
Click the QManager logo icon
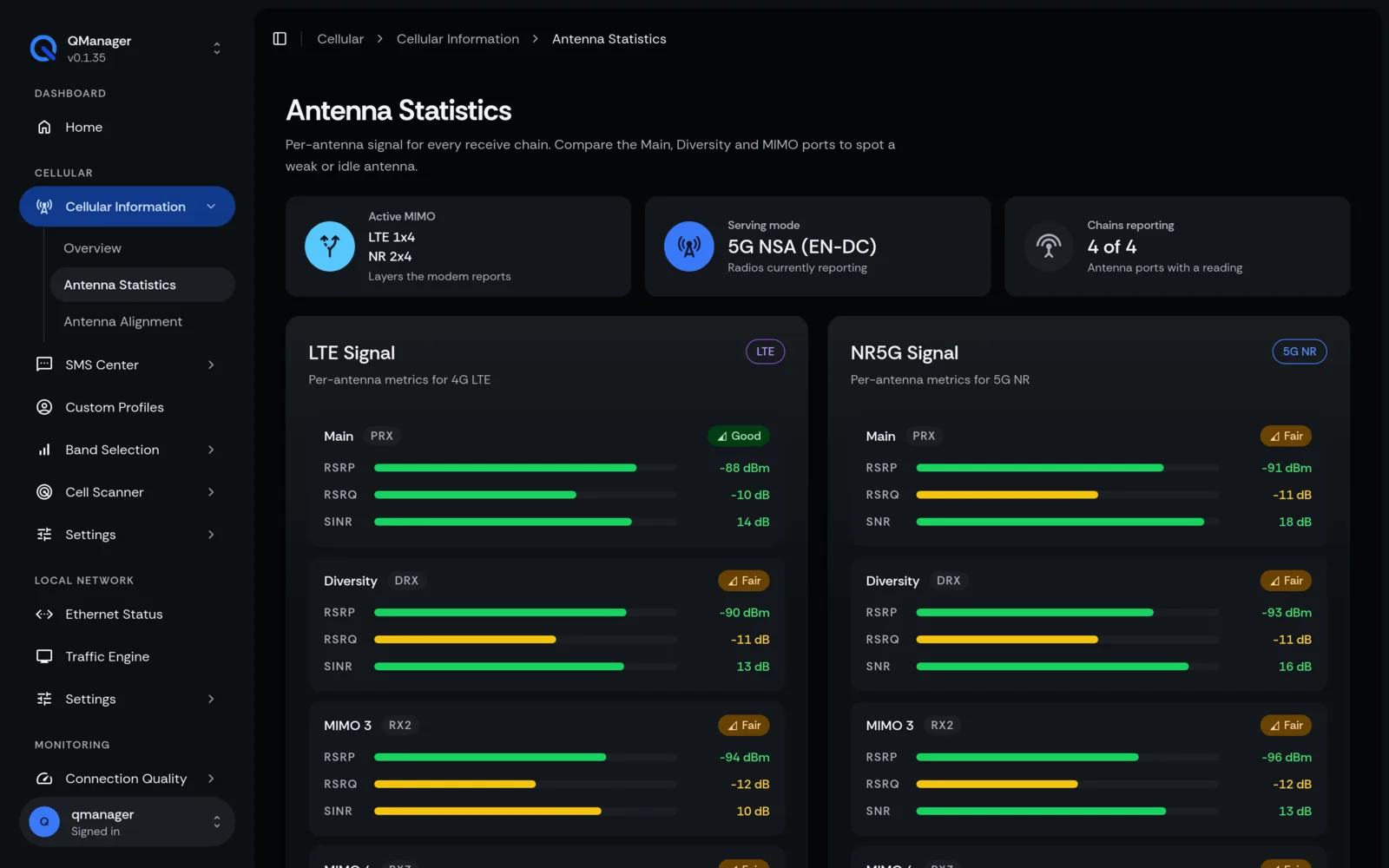coord(43,49)
